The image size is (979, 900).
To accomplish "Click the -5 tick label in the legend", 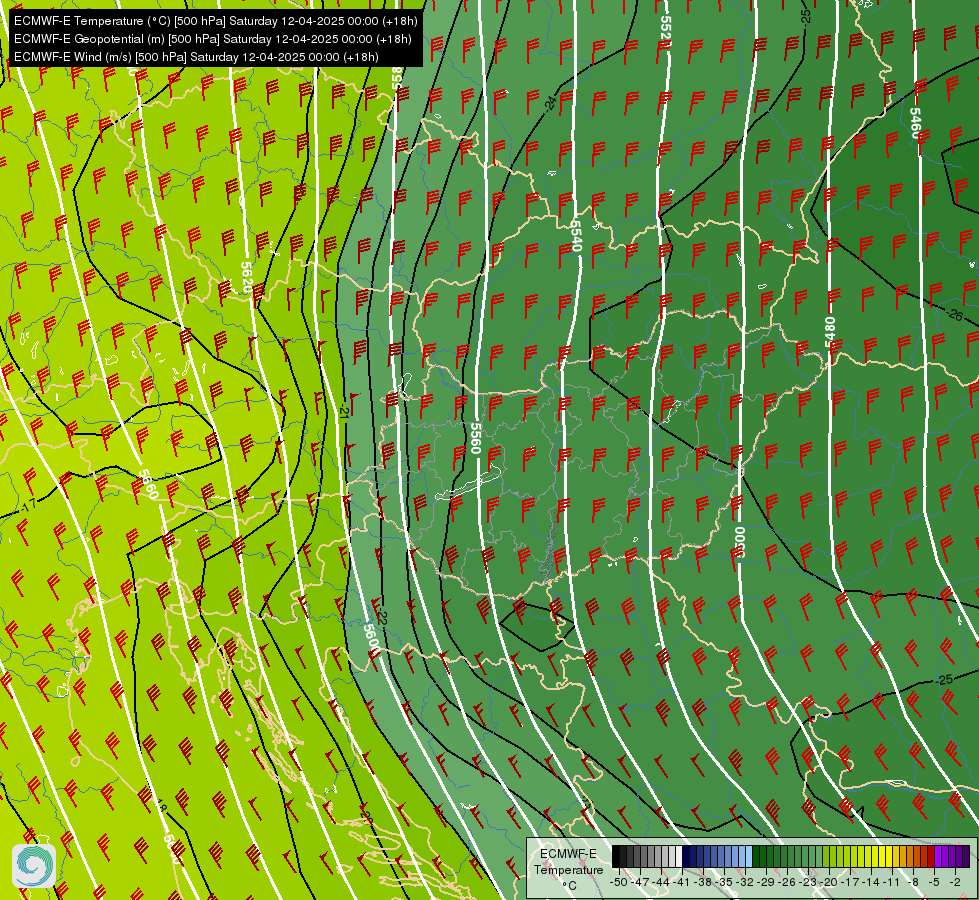I will coord(934,882).
